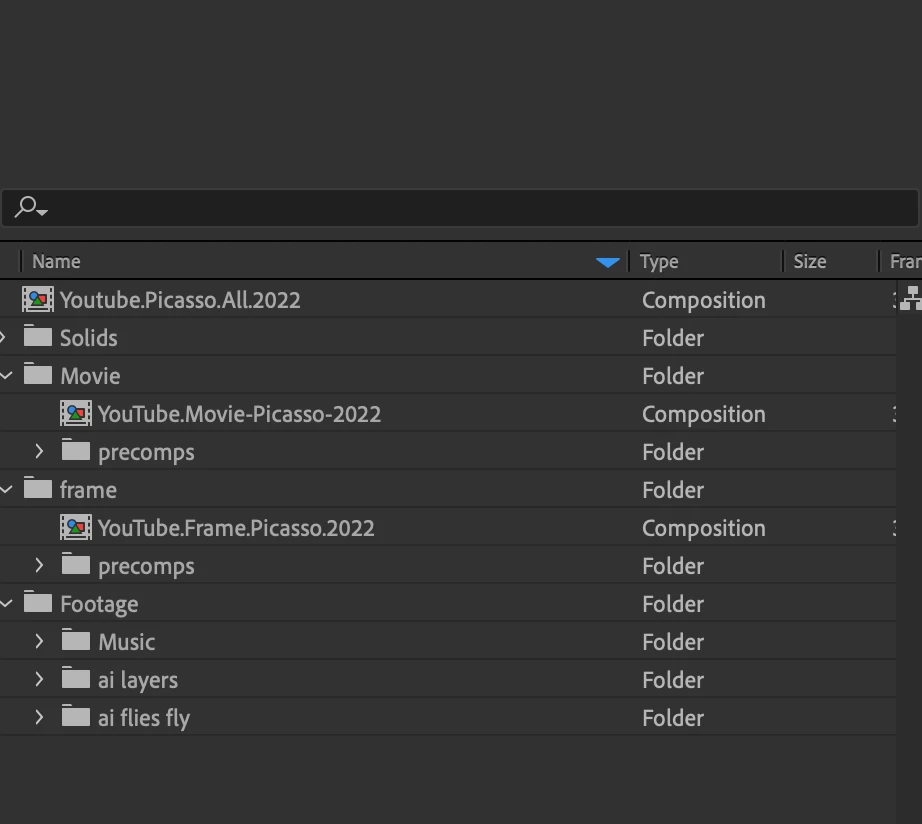Click precomps folder icon under frame
The image size is (922, 824).
click(76, 565)
